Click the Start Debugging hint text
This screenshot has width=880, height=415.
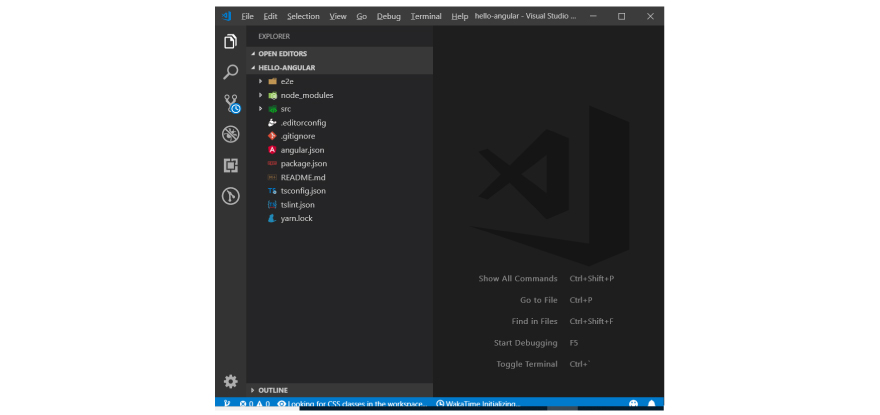point(526,343)
